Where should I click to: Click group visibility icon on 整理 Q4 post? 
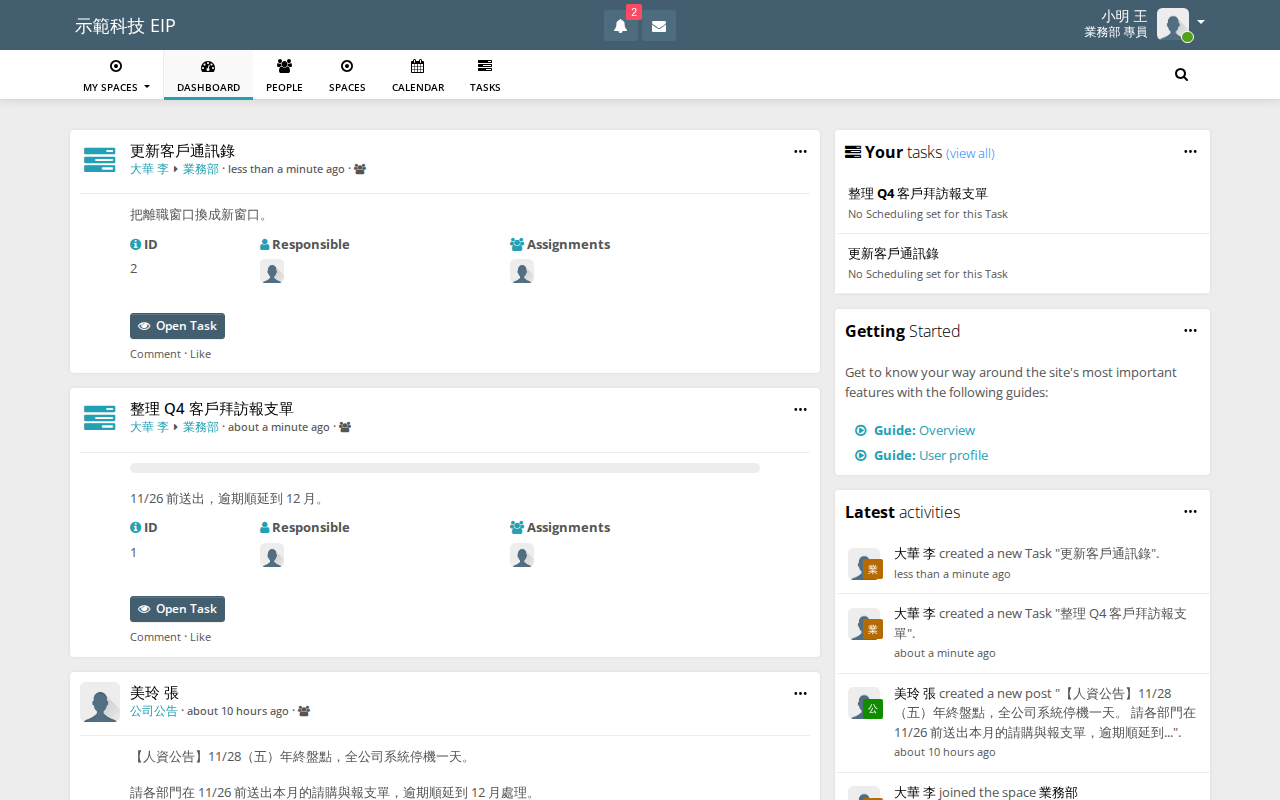[345, 428]
